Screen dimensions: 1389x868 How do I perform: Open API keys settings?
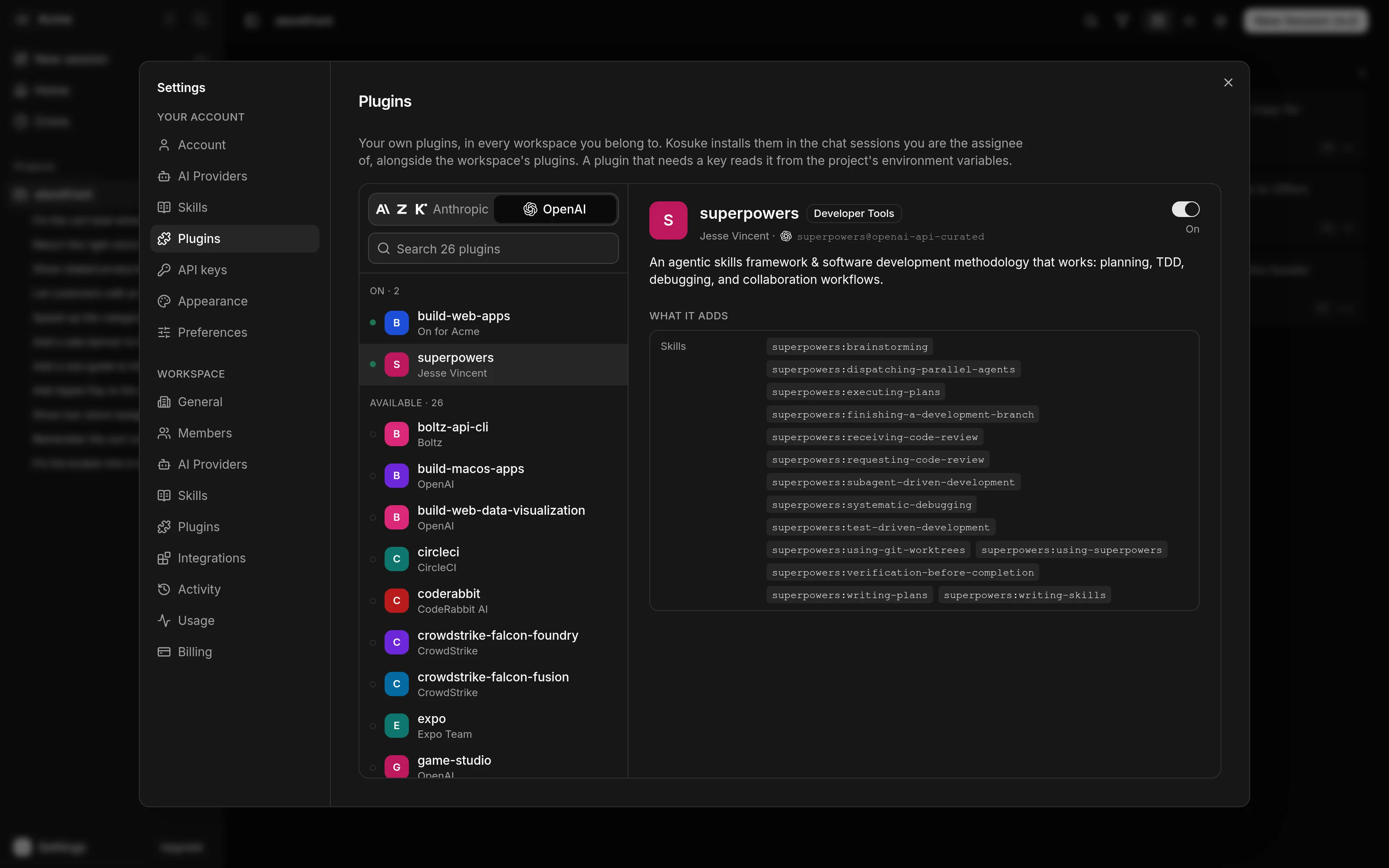pos(234,270)
